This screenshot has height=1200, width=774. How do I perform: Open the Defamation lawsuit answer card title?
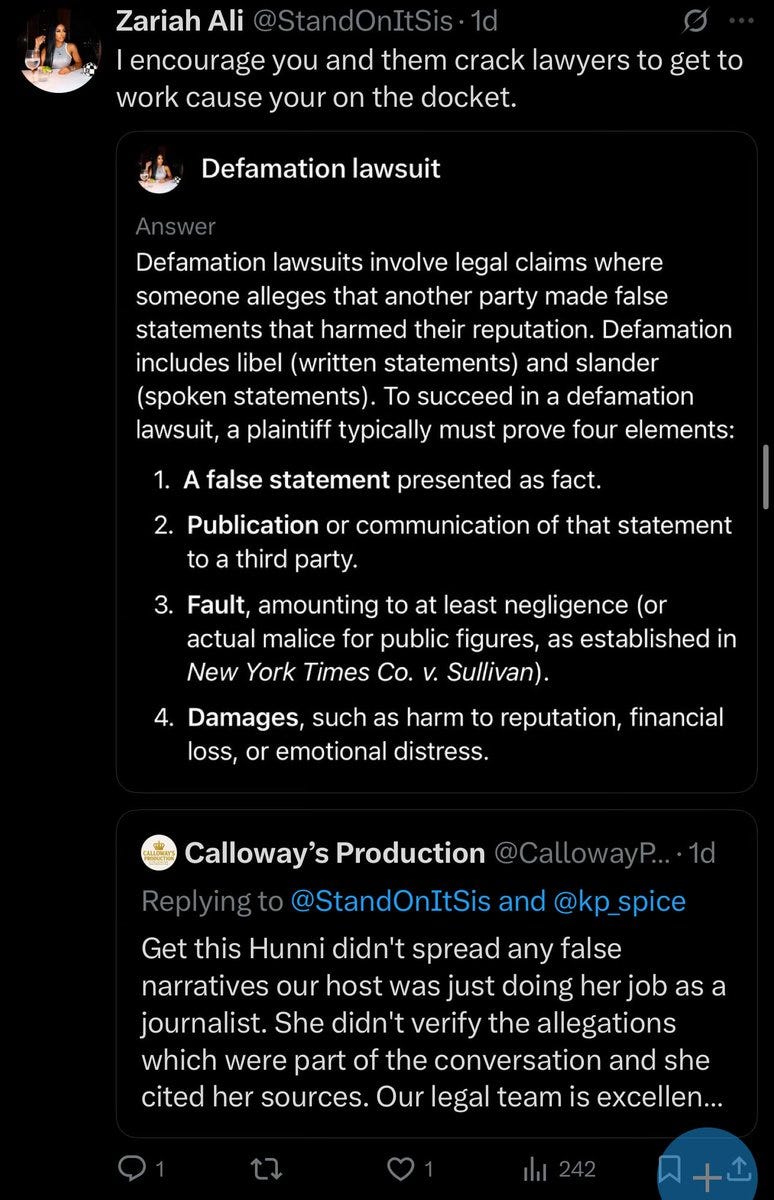pos(320,168)
